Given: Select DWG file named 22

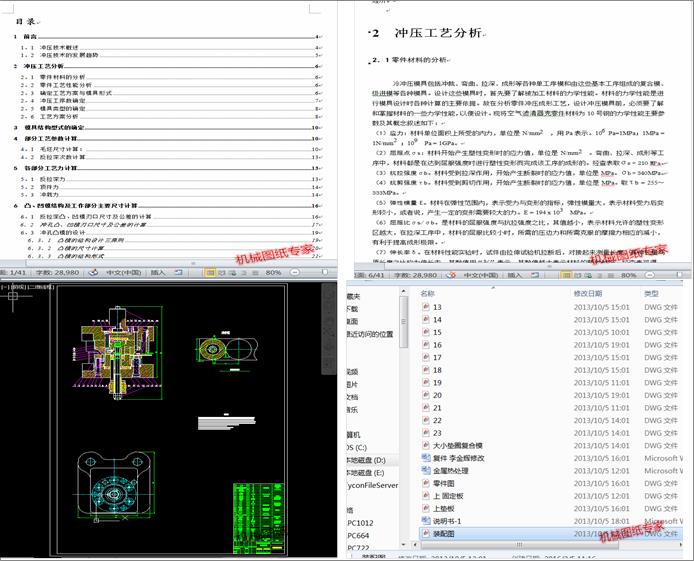Looking at the screenshot, I should pyautogui.click(x=550, y=420).
